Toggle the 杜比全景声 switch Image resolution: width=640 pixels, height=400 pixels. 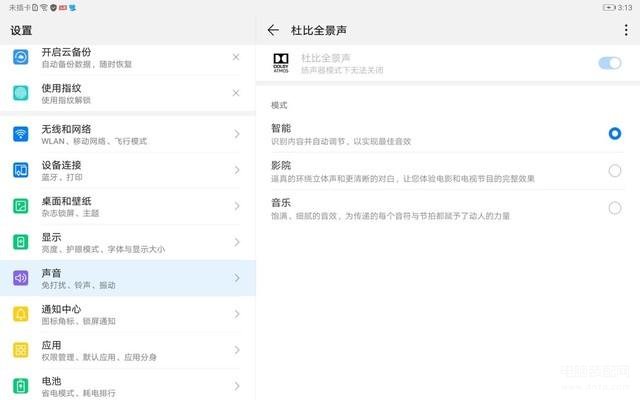point(610,63)
